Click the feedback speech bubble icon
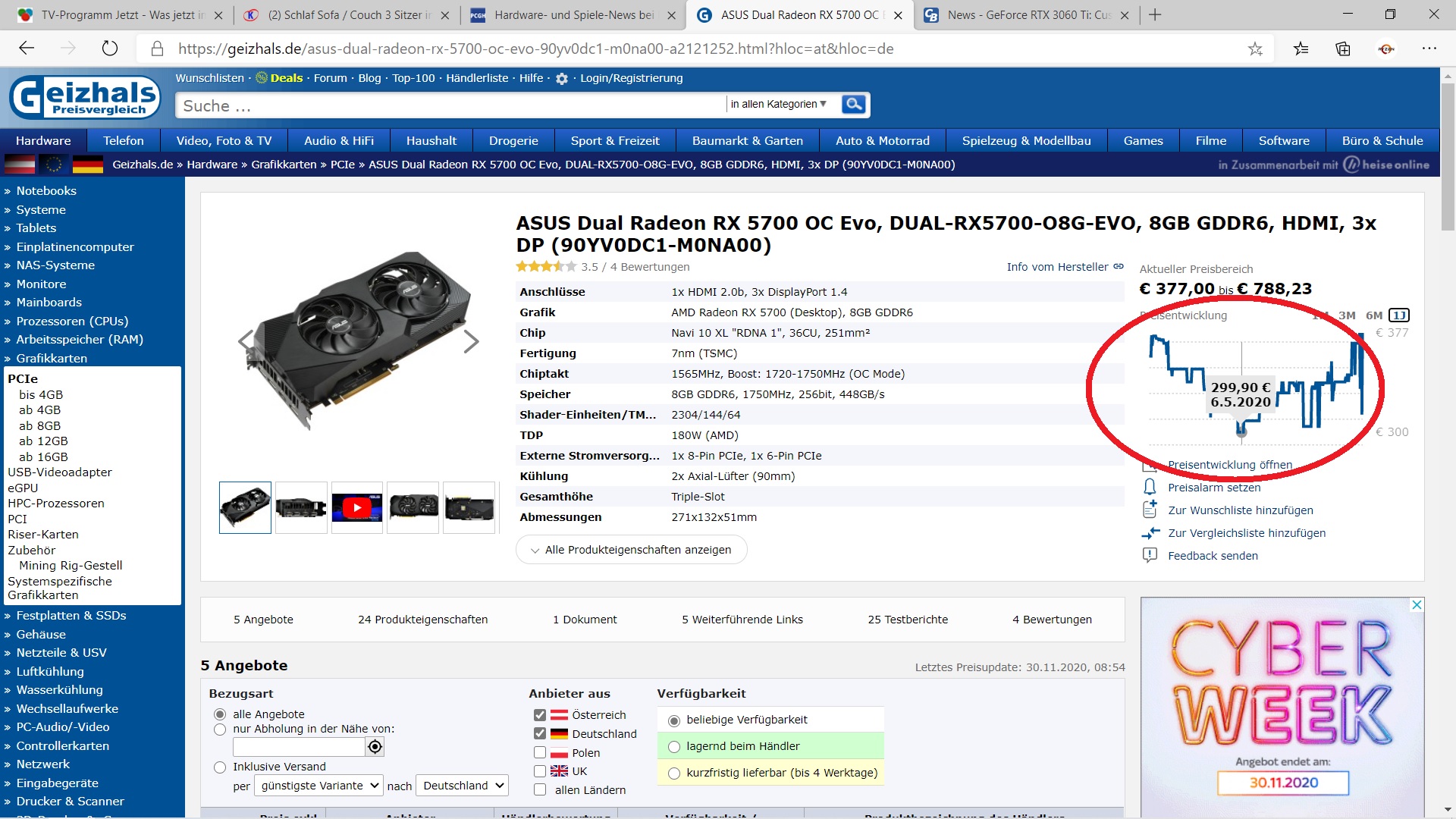Image resolution: width=1456 pixels, height=819 pixels. point(1150,555)
